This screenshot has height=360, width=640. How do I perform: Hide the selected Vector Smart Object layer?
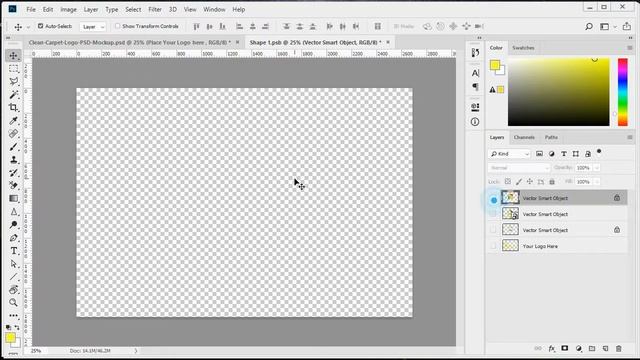coord(494,200)
